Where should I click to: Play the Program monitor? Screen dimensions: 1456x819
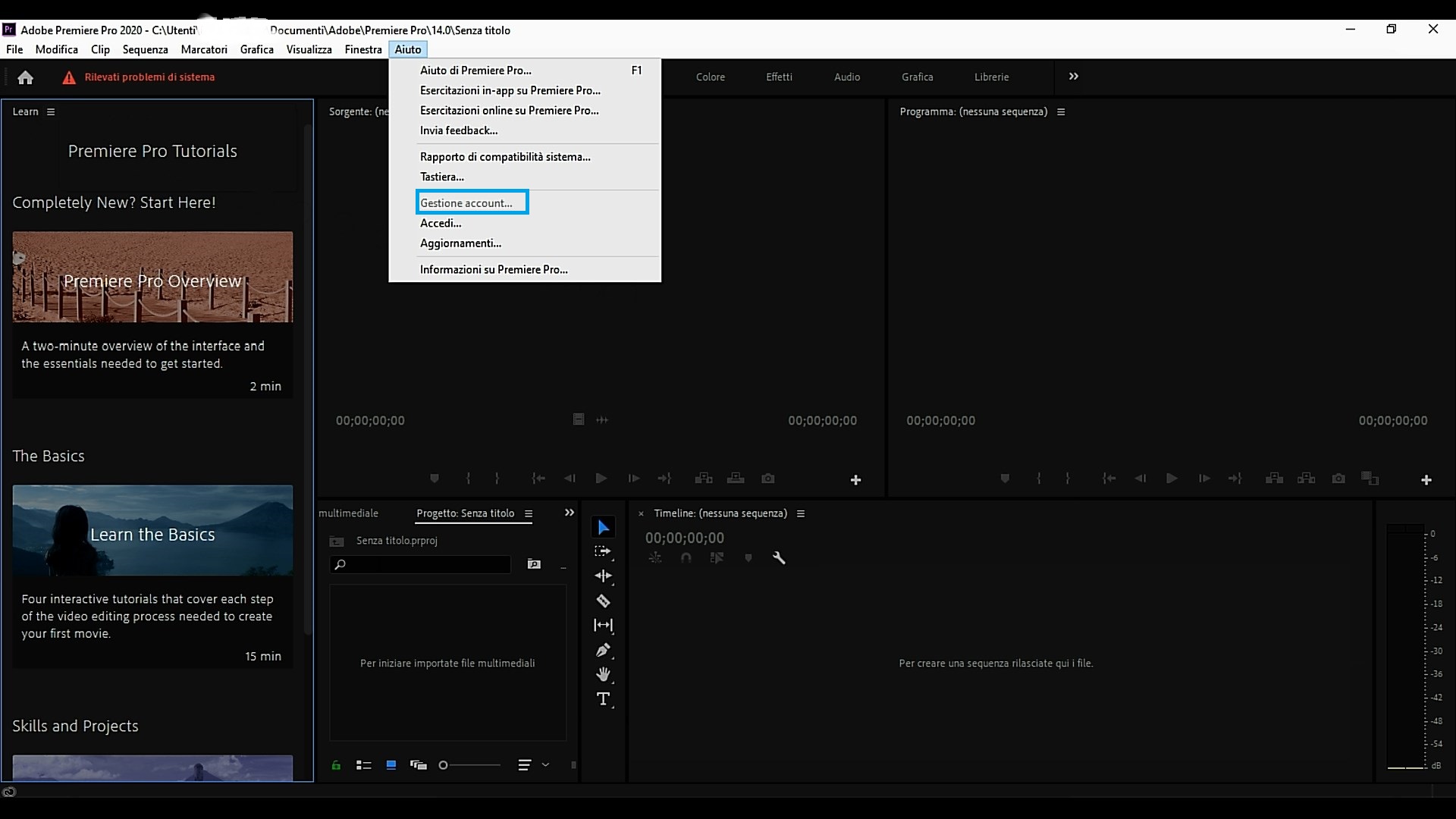coord(1172,479)
